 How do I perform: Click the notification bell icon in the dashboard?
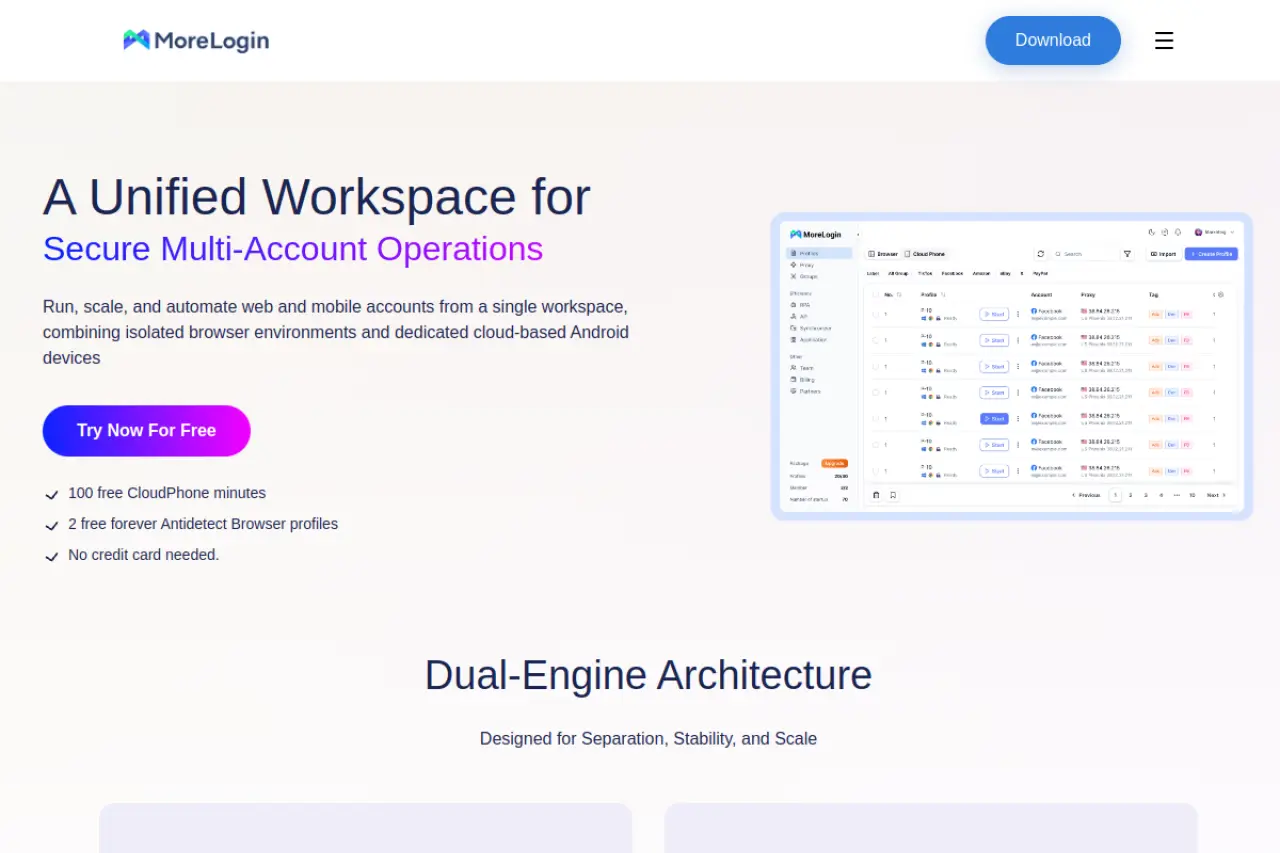click(x=1178, y=232)
